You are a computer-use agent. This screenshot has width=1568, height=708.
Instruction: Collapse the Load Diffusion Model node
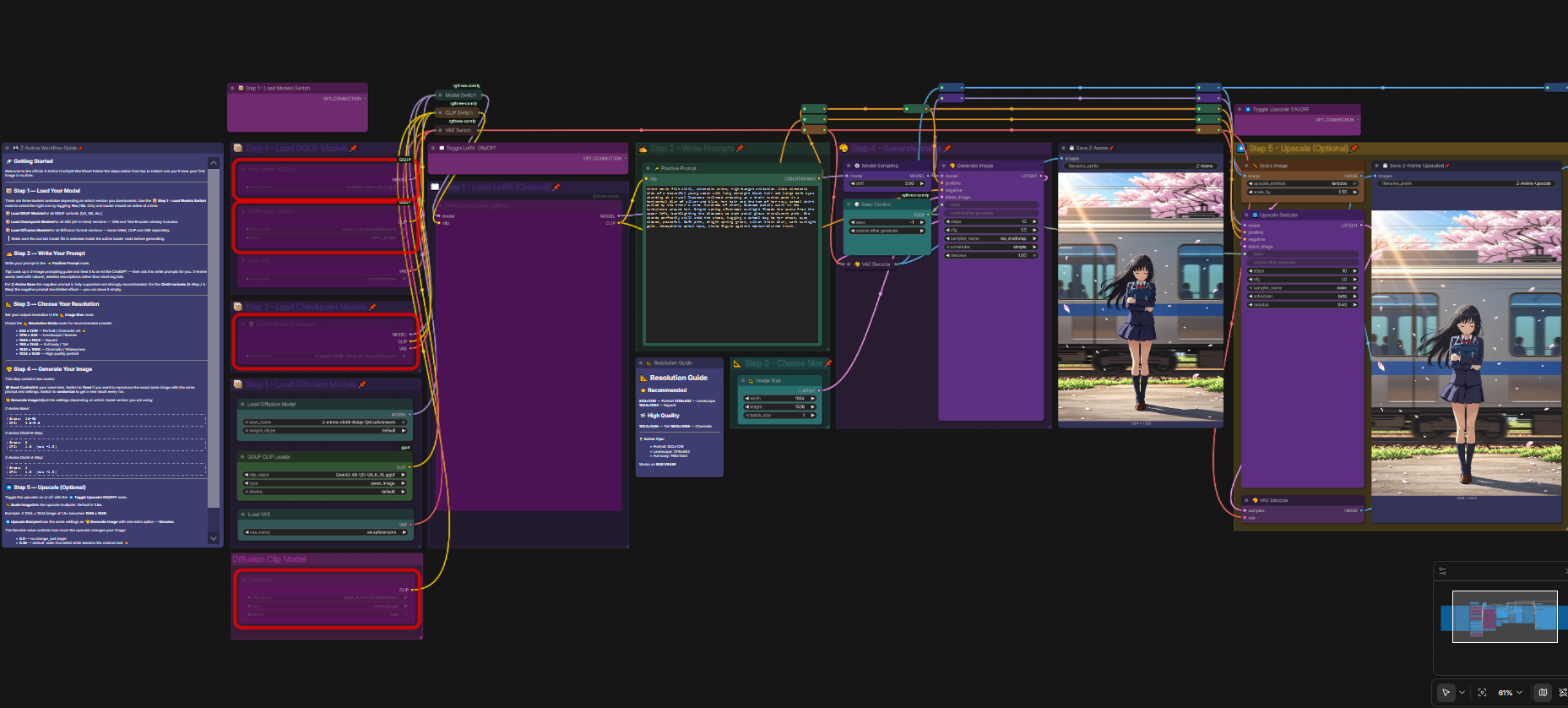click(241, 405)
